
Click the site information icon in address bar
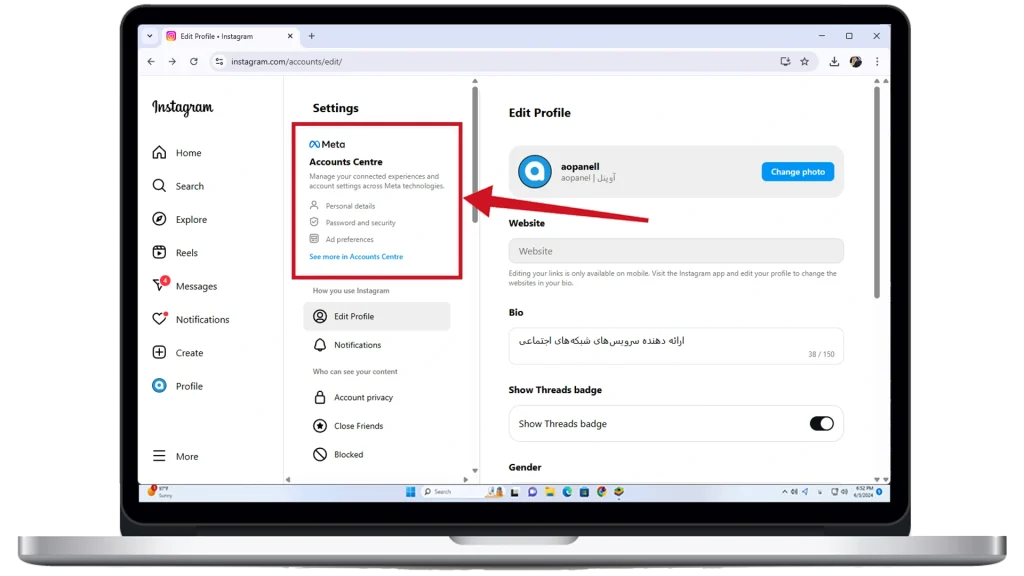click(x=219, y=61)
